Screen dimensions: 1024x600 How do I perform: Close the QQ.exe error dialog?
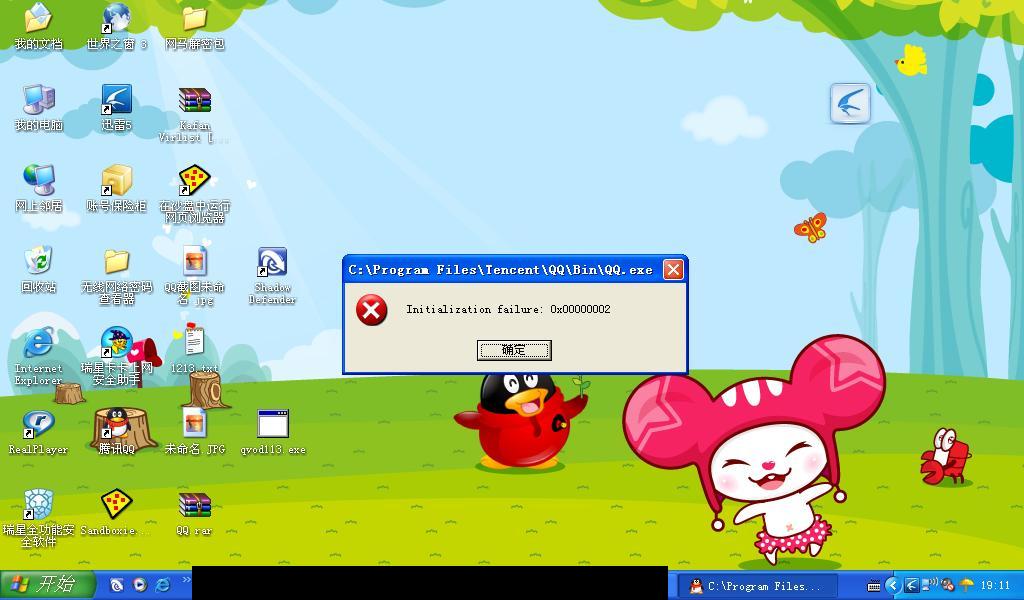[x=673, y=269]
